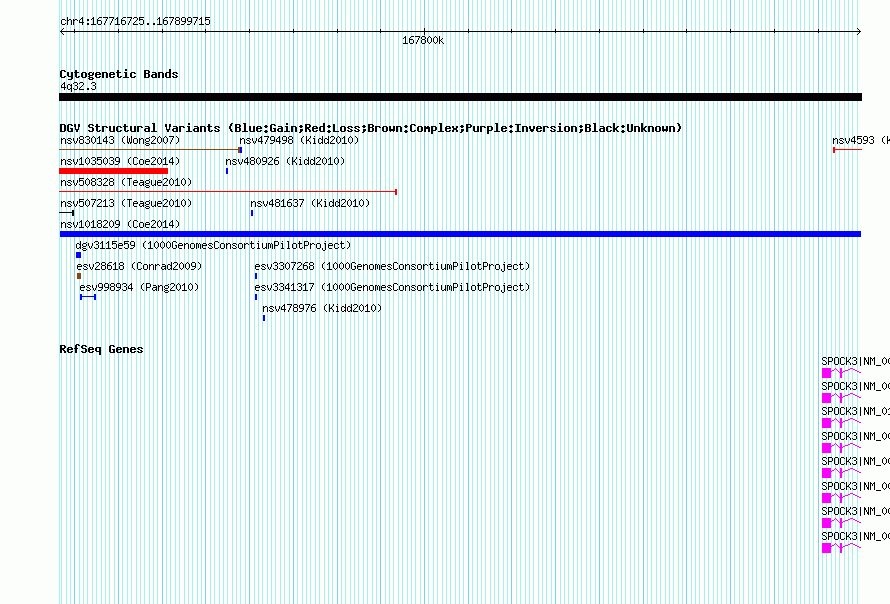Click the nsv481637 (Kidd2010) label
Viewport: 890px width, 604px height.
(x=310, y=203)
